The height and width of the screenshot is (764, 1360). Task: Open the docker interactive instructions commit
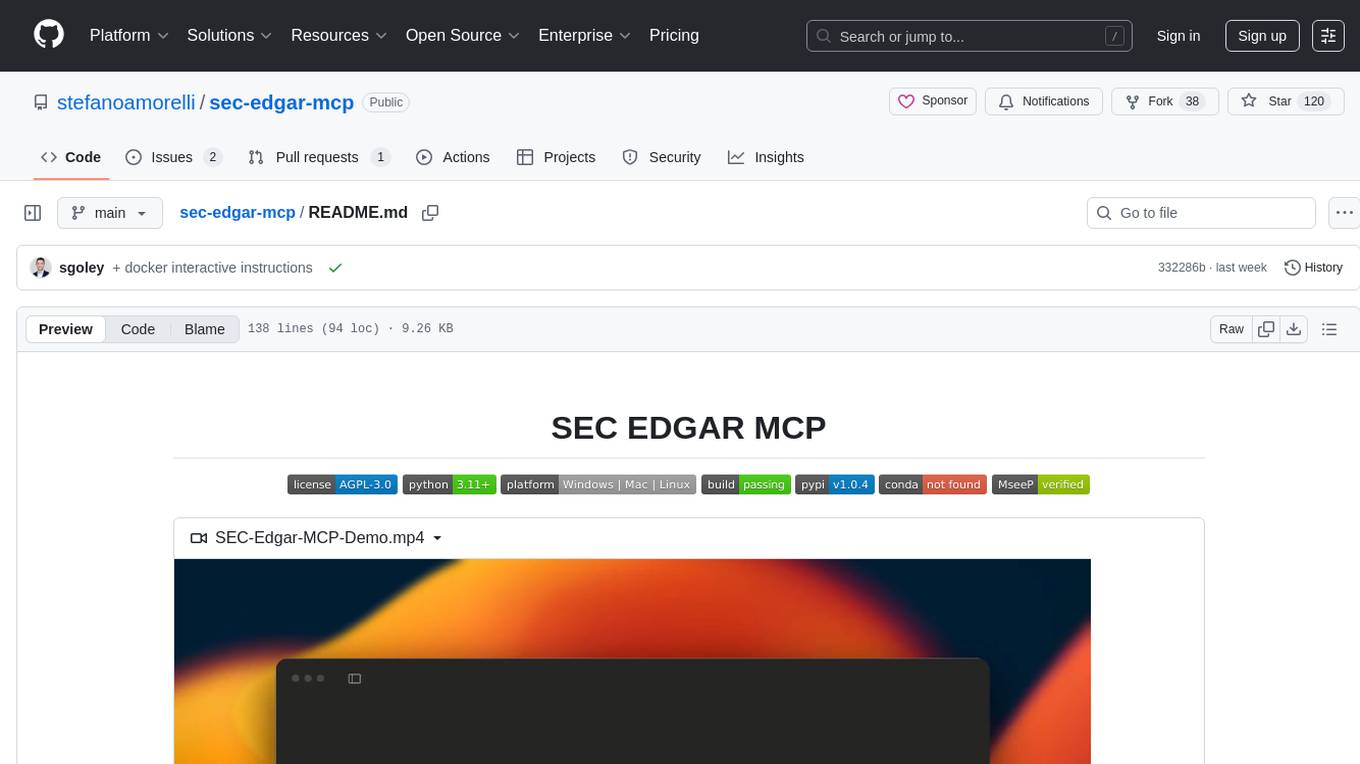(x=212, y=268)
